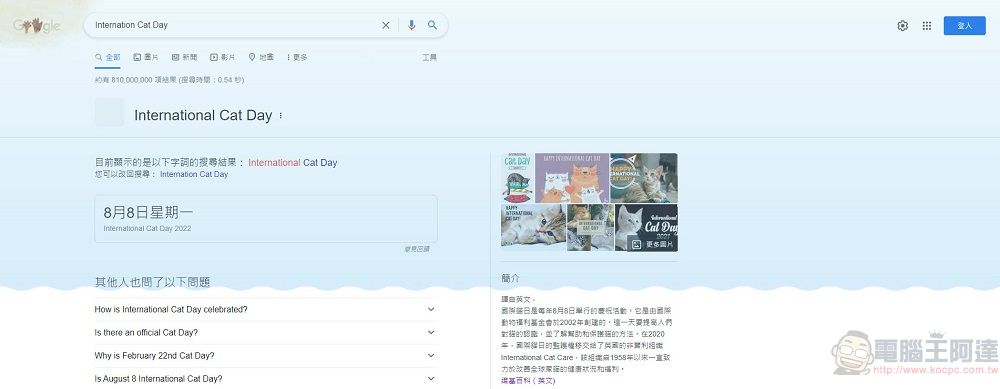Click the 意見回饋 feedback link
Viewport: 1000px width, 389px height.
[x=416, y=249]
